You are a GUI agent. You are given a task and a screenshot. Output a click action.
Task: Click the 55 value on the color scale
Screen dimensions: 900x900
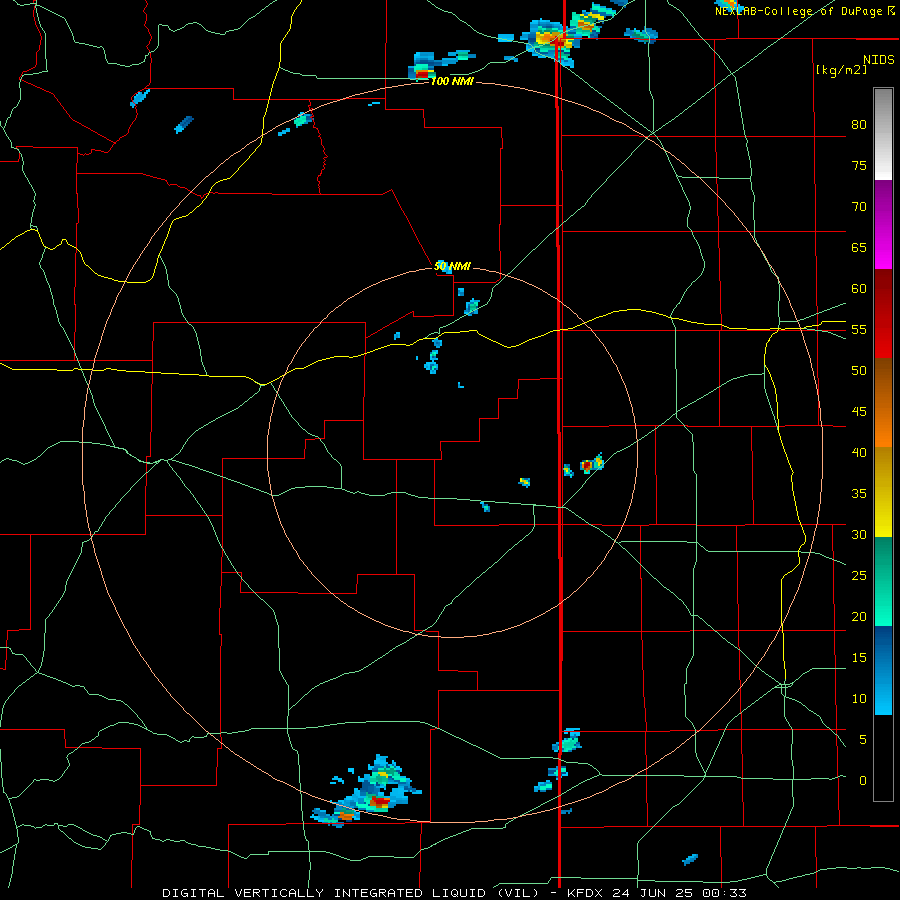[x=859, y=329]
